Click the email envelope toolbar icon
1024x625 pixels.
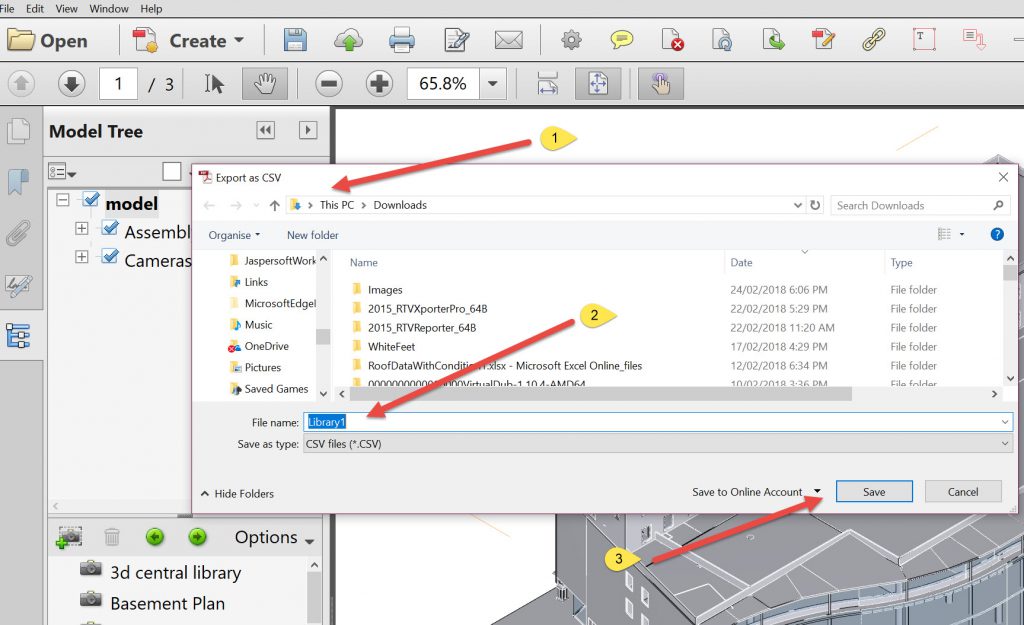point(509,41)
